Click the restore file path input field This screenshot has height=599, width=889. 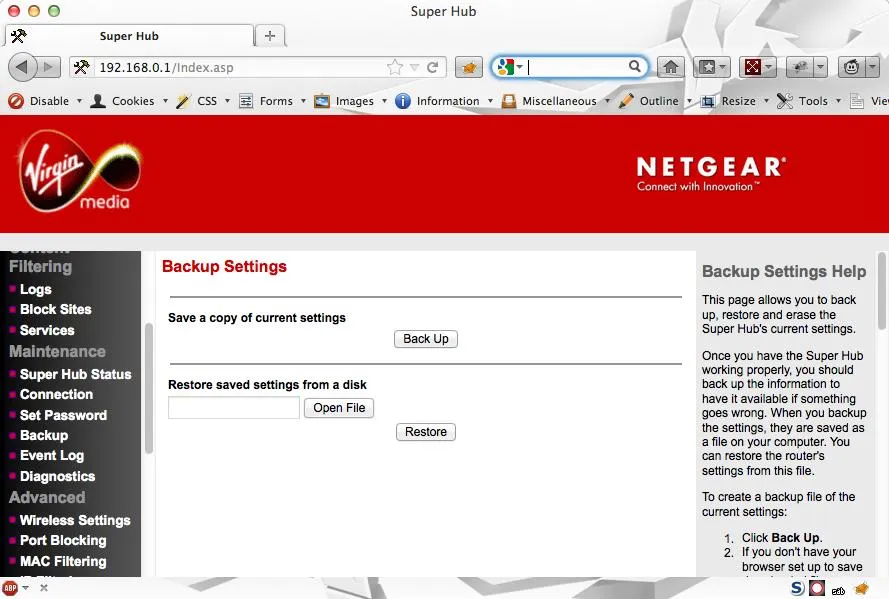coord(234,408)
